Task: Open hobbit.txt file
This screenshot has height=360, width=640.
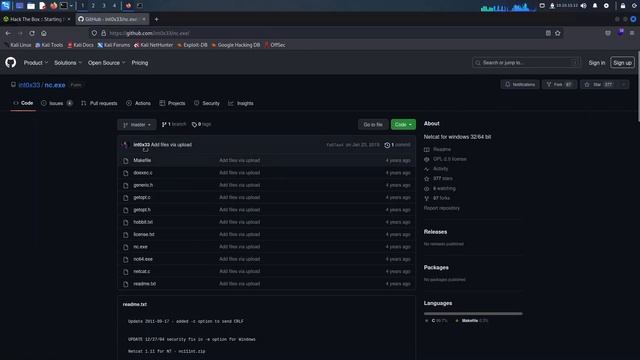Action: pyautogui.click(x=143, y=222)
